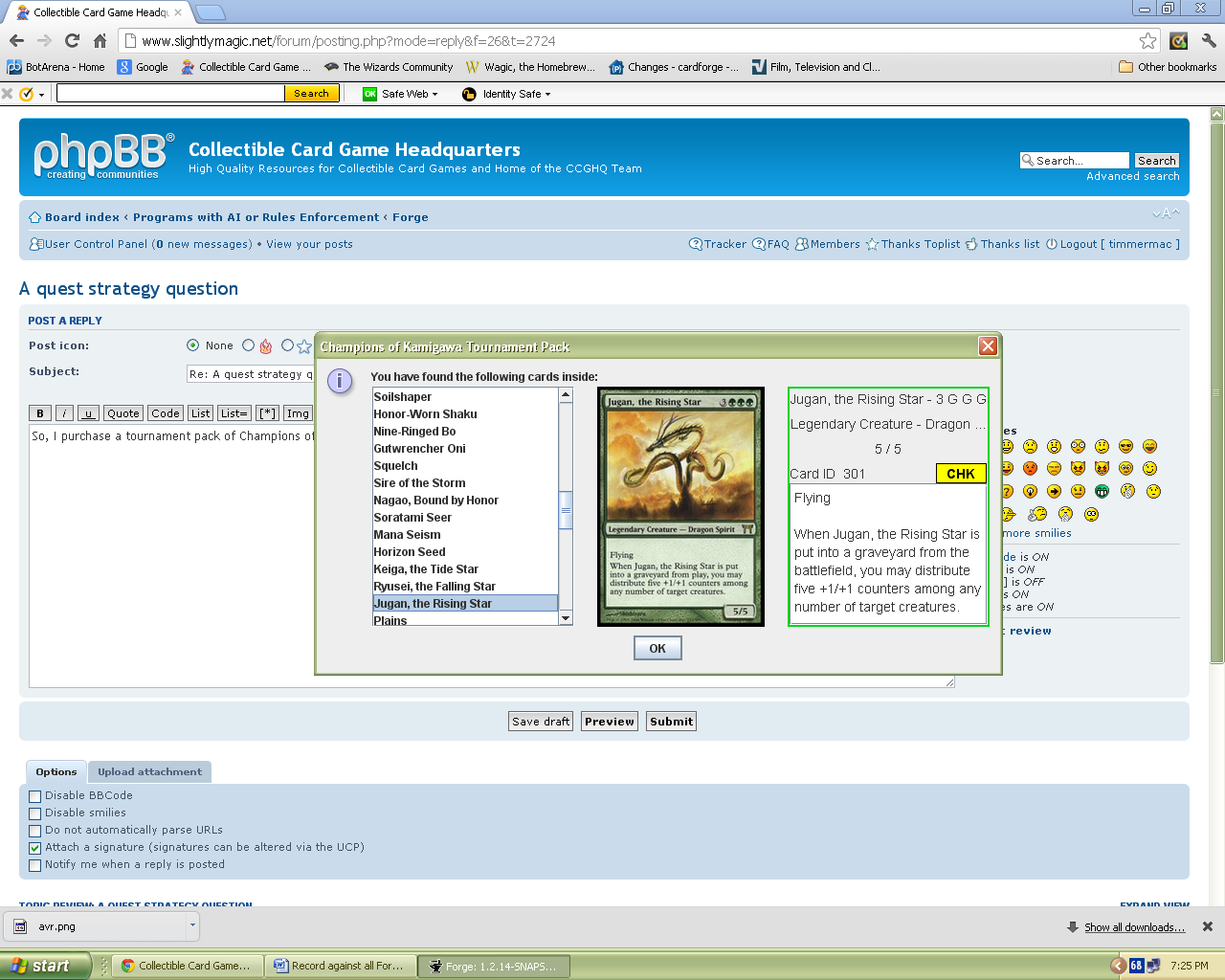Image resolution: width=1225 pixels, height=980 pixels.
Task: Select radio button beside star icon
Action: [x=287, y=345]
